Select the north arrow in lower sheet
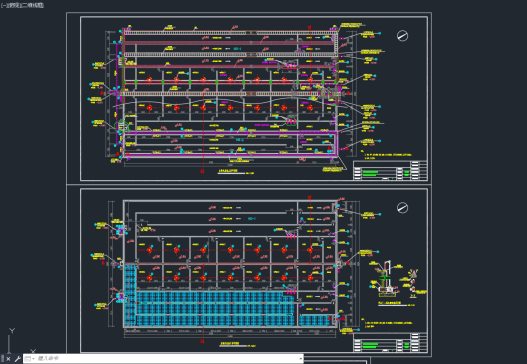 (402, 208)
